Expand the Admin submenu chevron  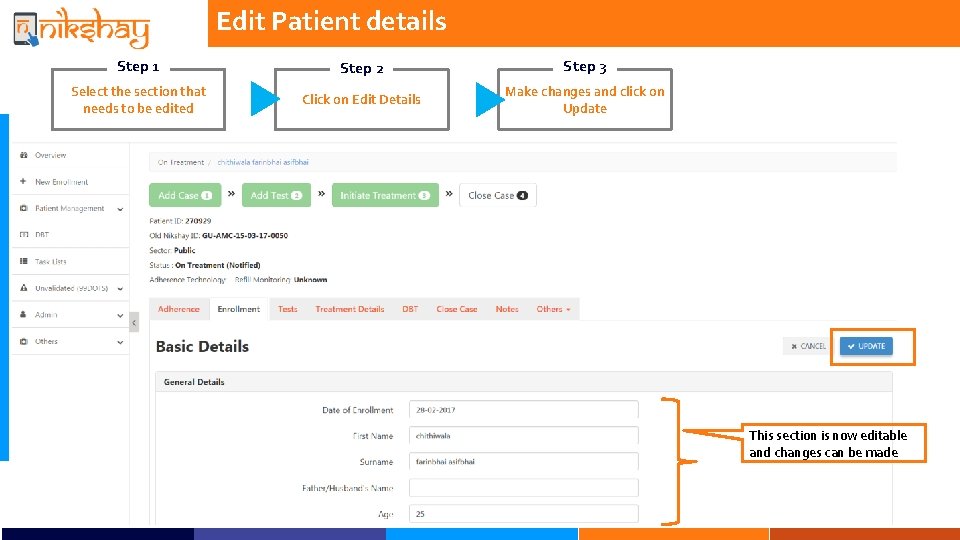(120, 315)
